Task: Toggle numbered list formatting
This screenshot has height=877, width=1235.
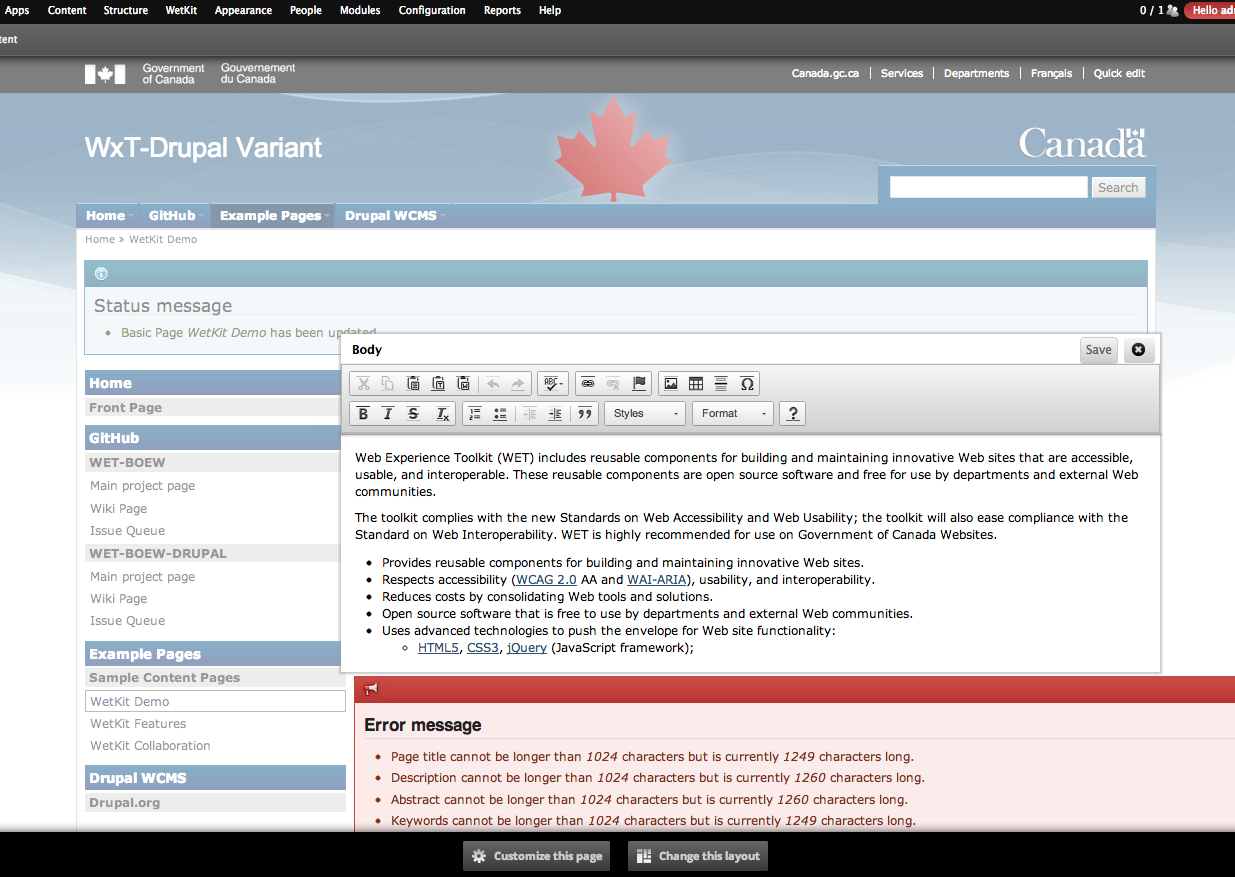Action: coord(475,413)
